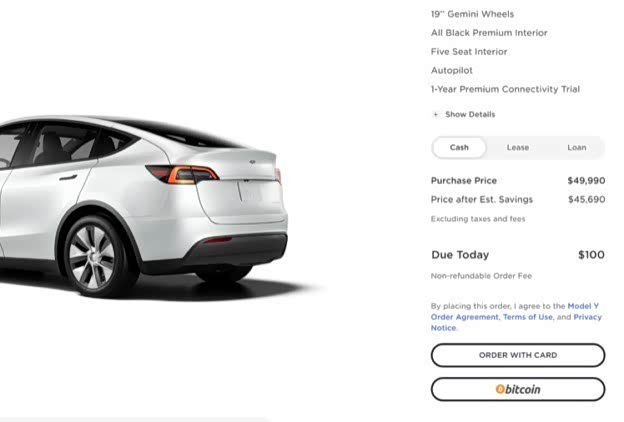Open the Terms of Use link
This screenshot has height=422, width=624.
tap(528, 317)
